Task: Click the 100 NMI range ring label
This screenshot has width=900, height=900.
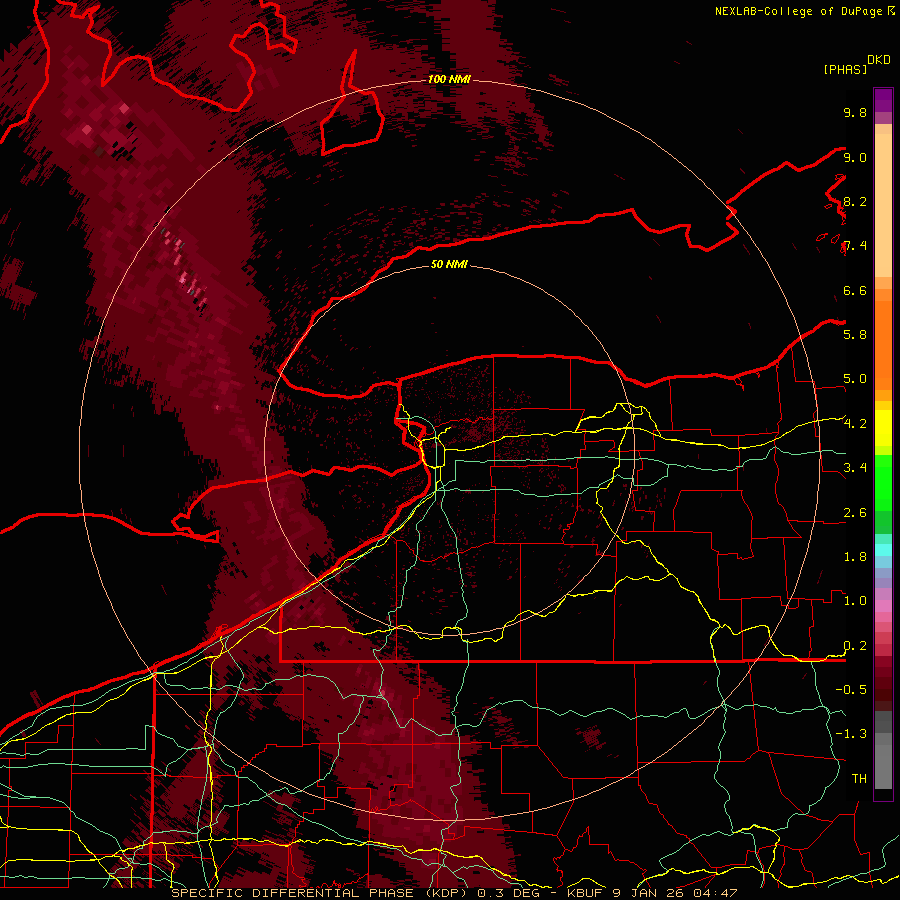Action: [449, 79]
